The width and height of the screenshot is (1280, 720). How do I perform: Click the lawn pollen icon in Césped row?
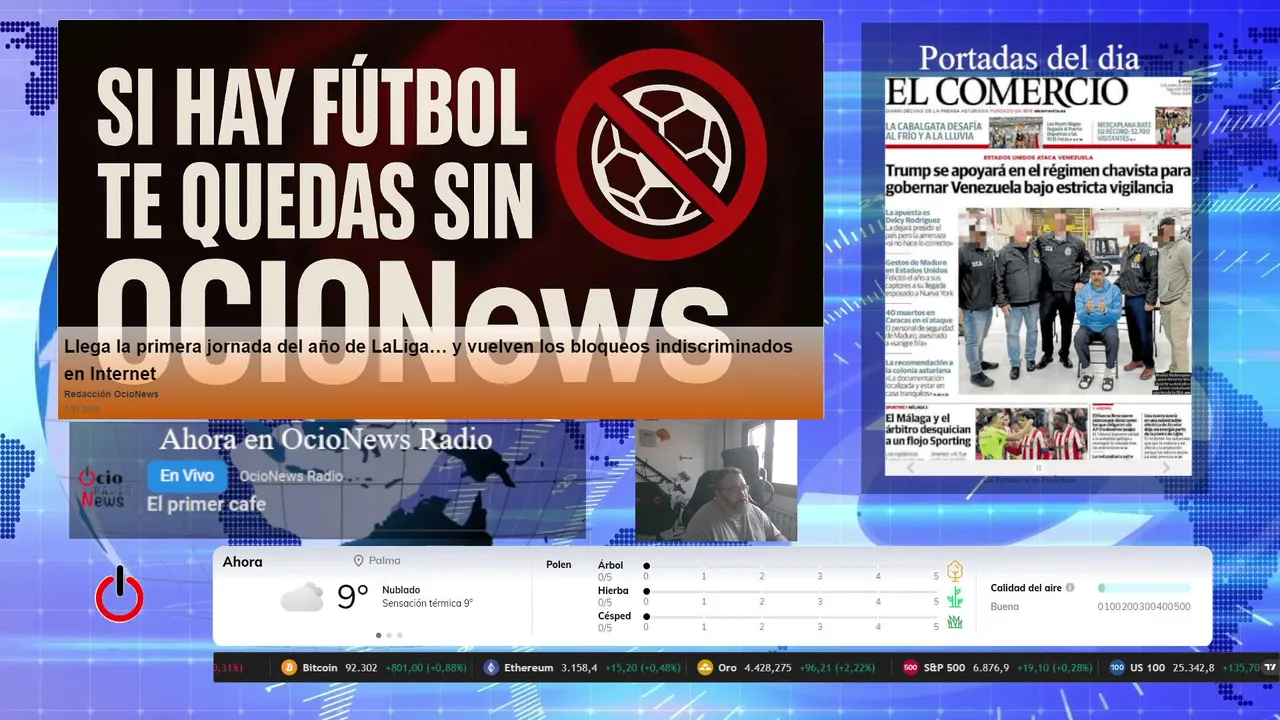(954, 621)
